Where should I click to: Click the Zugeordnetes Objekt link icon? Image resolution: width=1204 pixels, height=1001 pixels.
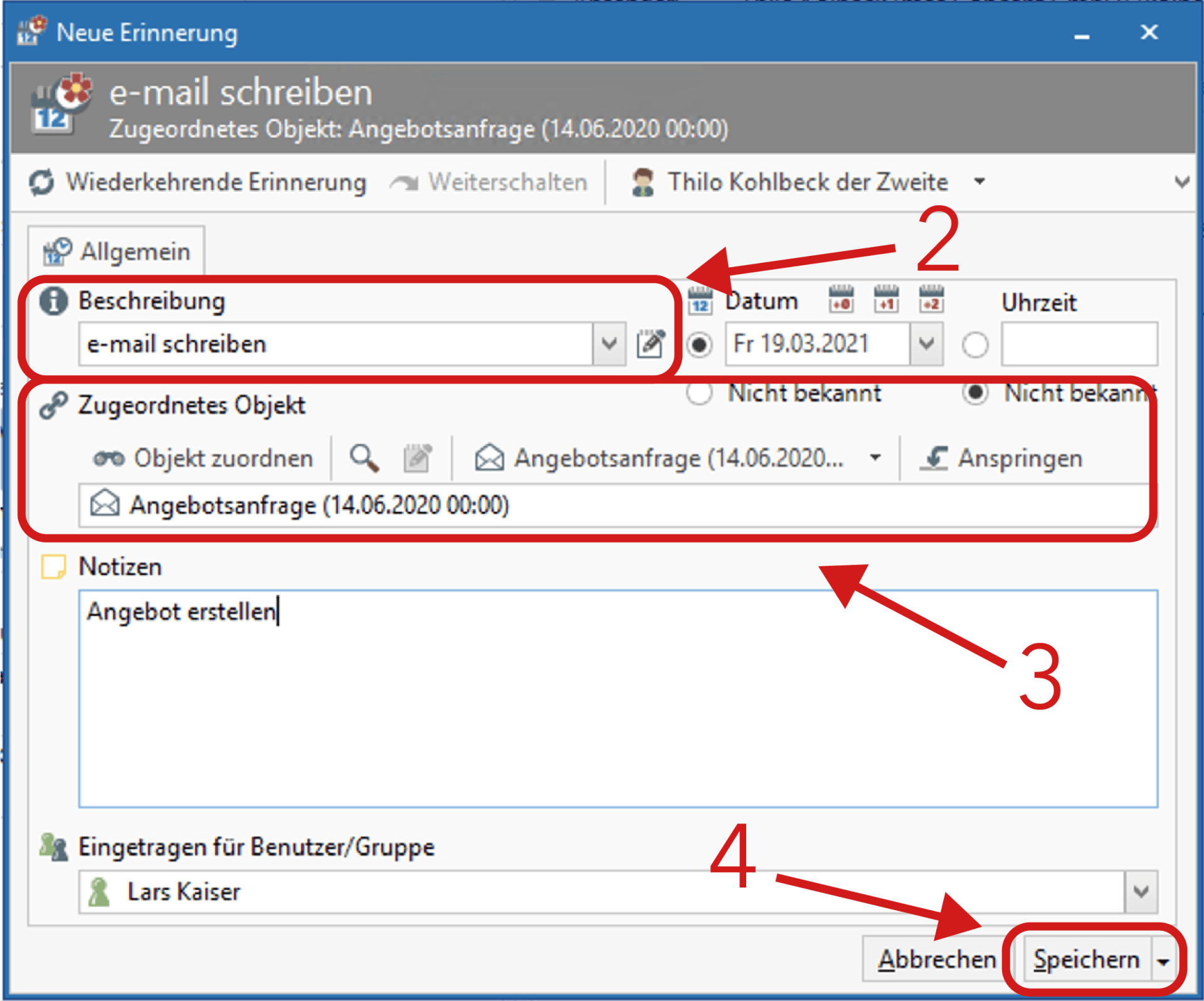pos(53,405)
